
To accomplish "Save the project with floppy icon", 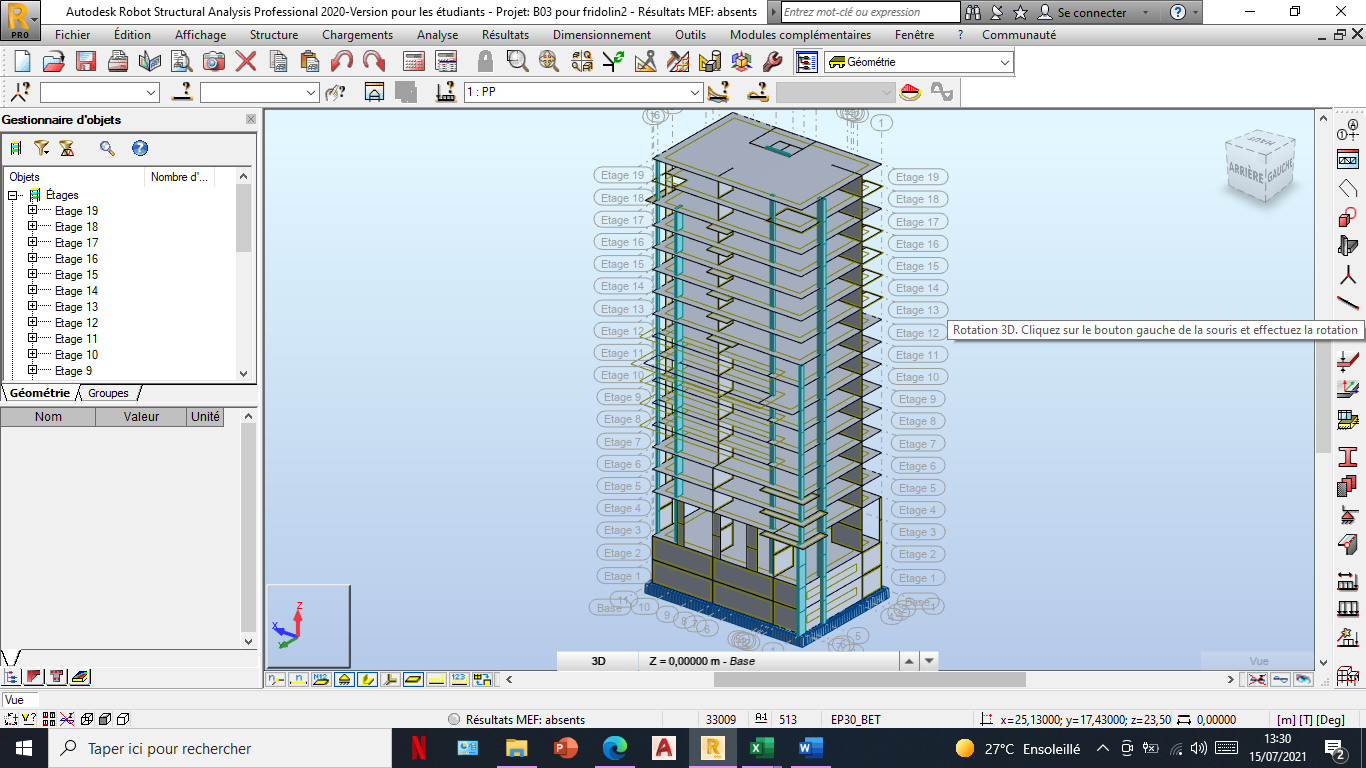I will (x=86, y=62).
